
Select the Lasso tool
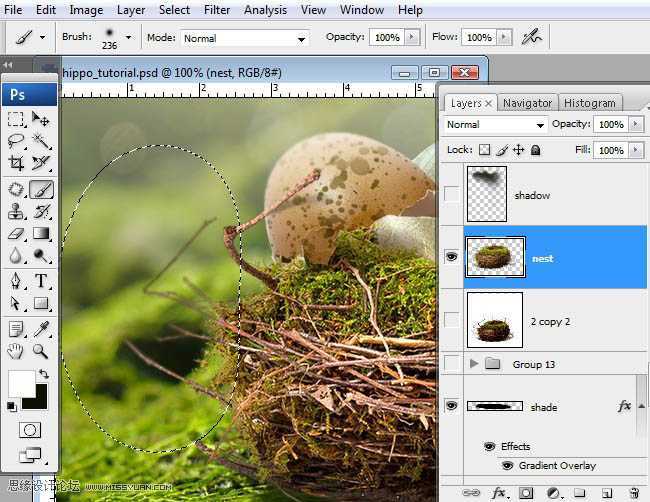point(16,141)
